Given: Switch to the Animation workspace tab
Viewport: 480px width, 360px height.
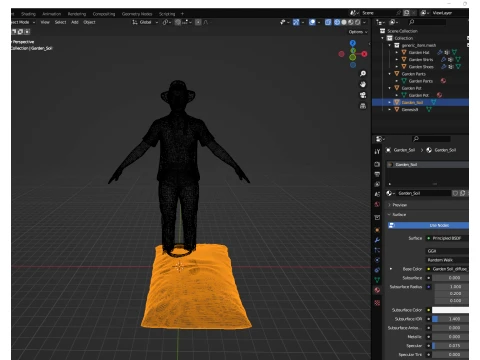Looking at the screenshot, I should pyautogui.click(x=52, y=14).
